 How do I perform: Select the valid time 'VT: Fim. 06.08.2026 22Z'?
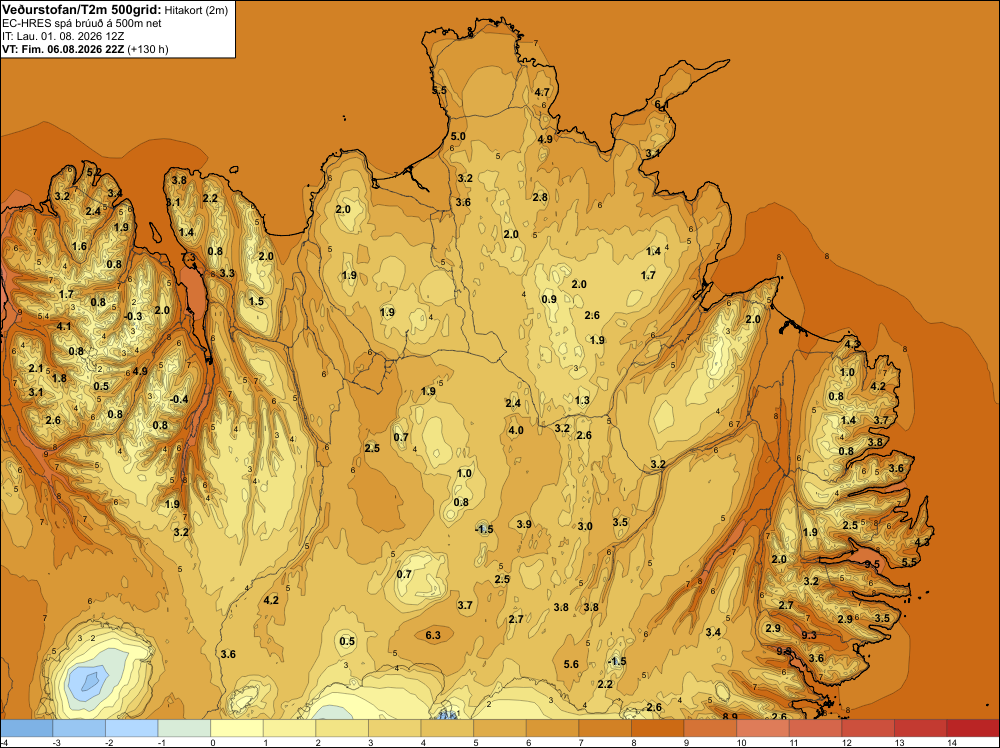(63, 49)
